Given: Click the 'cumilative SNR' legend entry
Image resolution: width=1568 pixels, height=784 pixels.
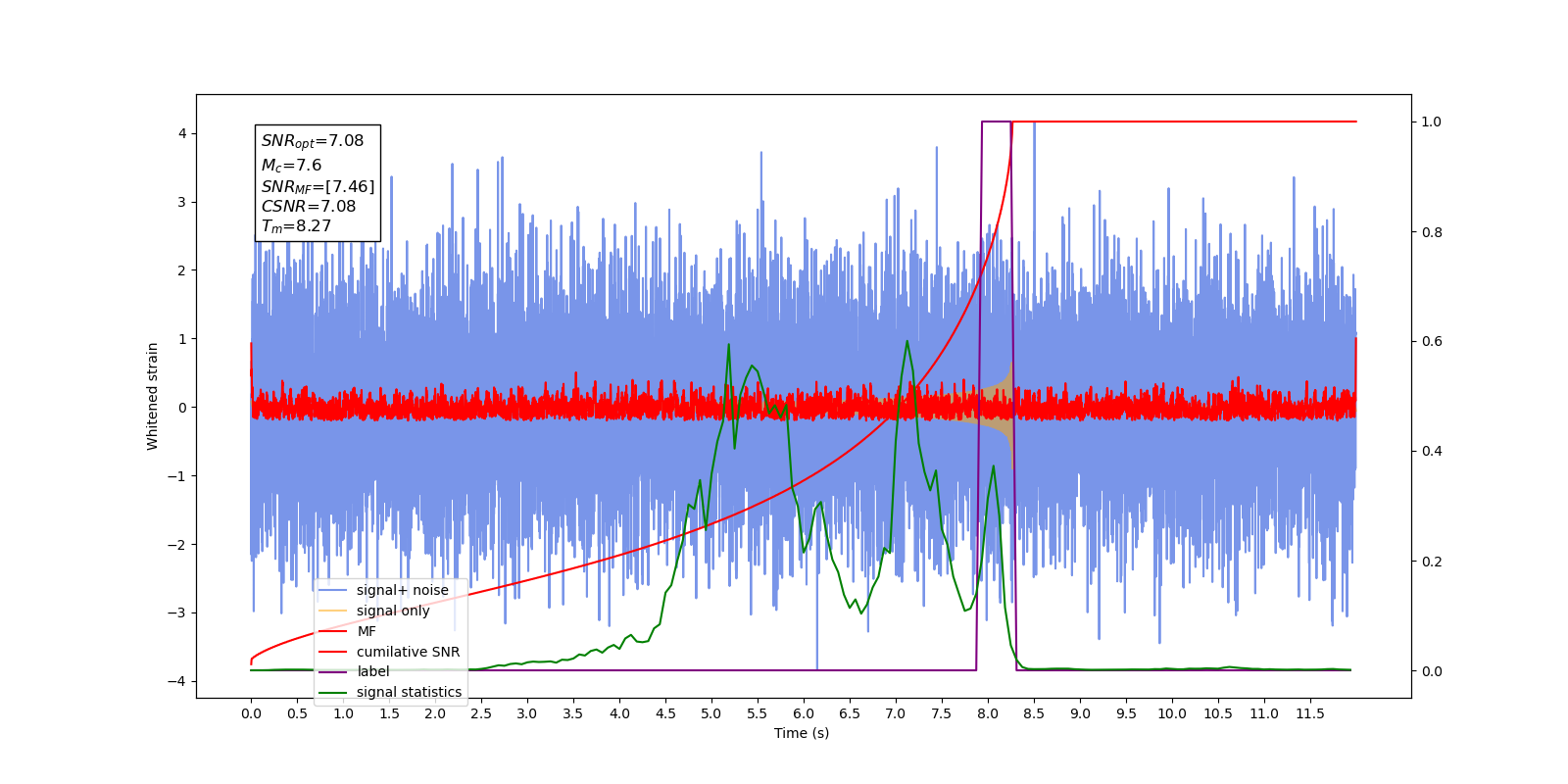Looking at the screenshot, I should pos(390,652).
